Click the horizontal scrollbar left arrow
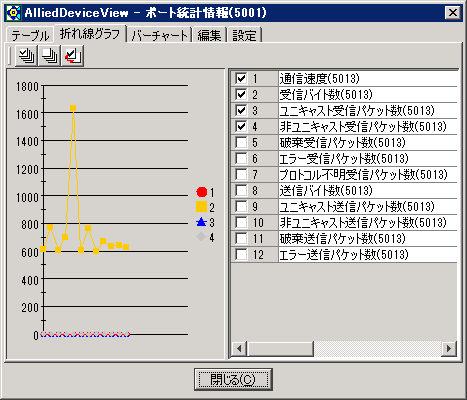 [x=239, y=348]
